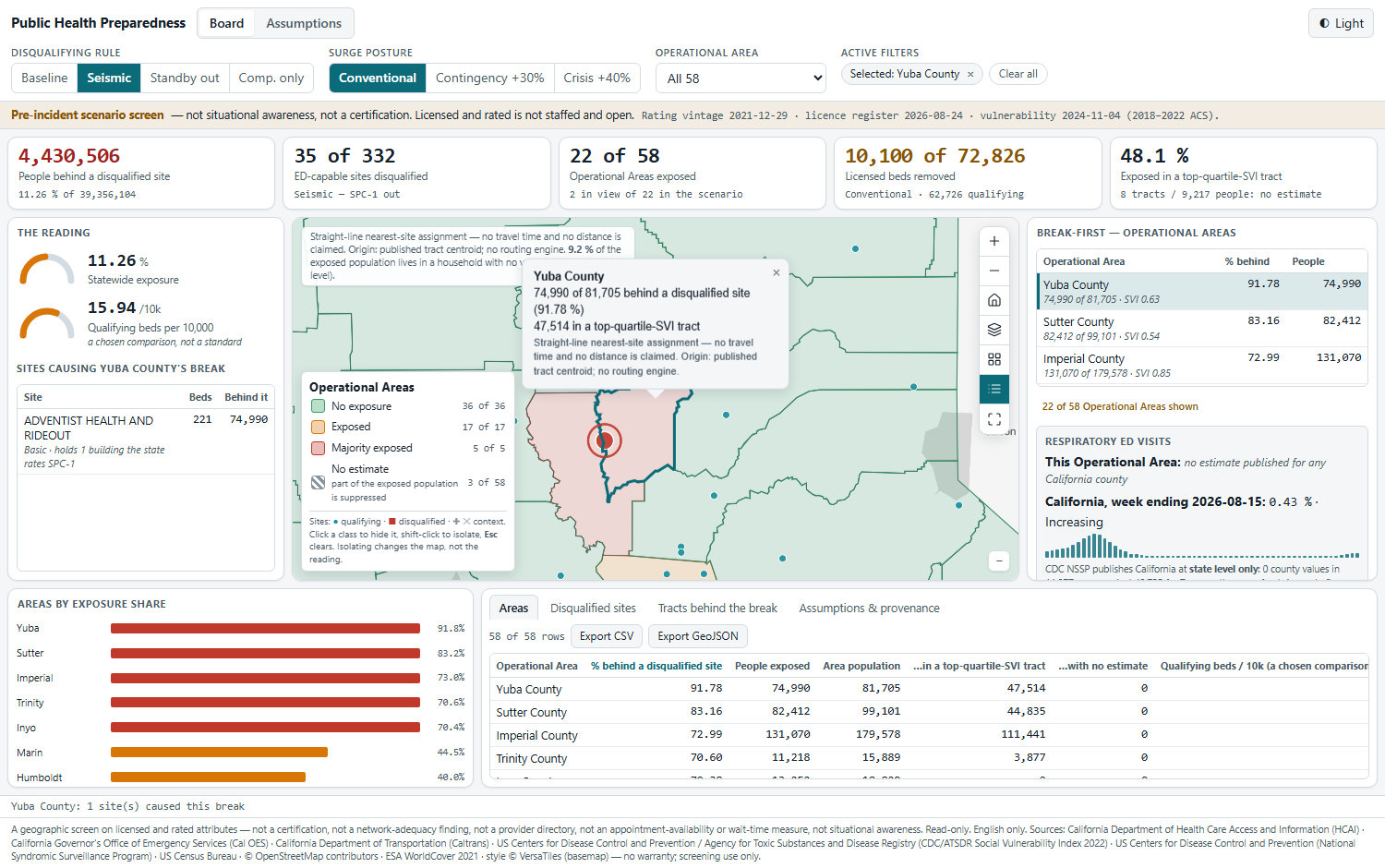1385x868 pixels.
Task: Open the Tracts behind the break tab
Action: point(717,608)
